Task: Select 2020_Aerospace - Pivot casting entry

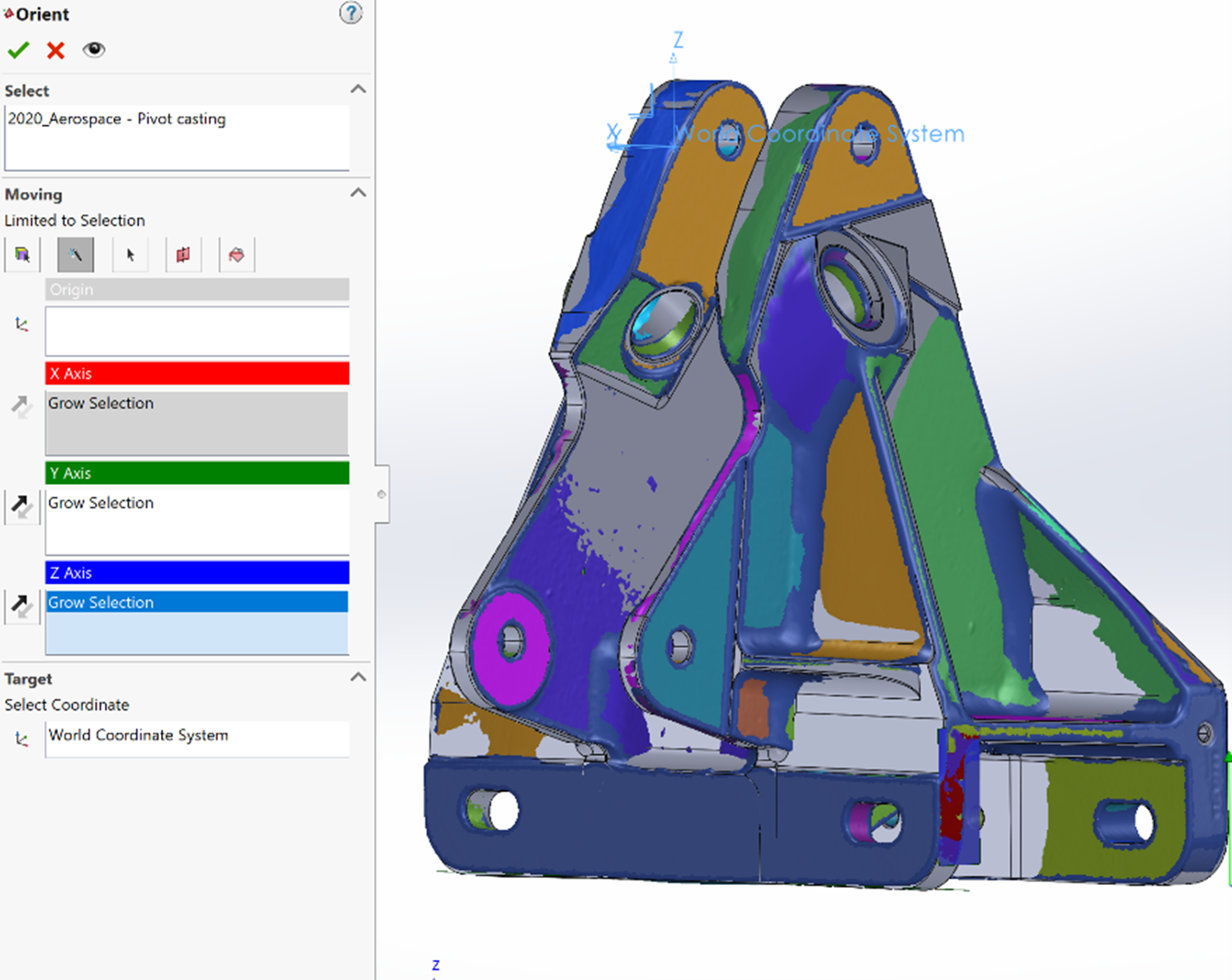Action: (117, 119)
